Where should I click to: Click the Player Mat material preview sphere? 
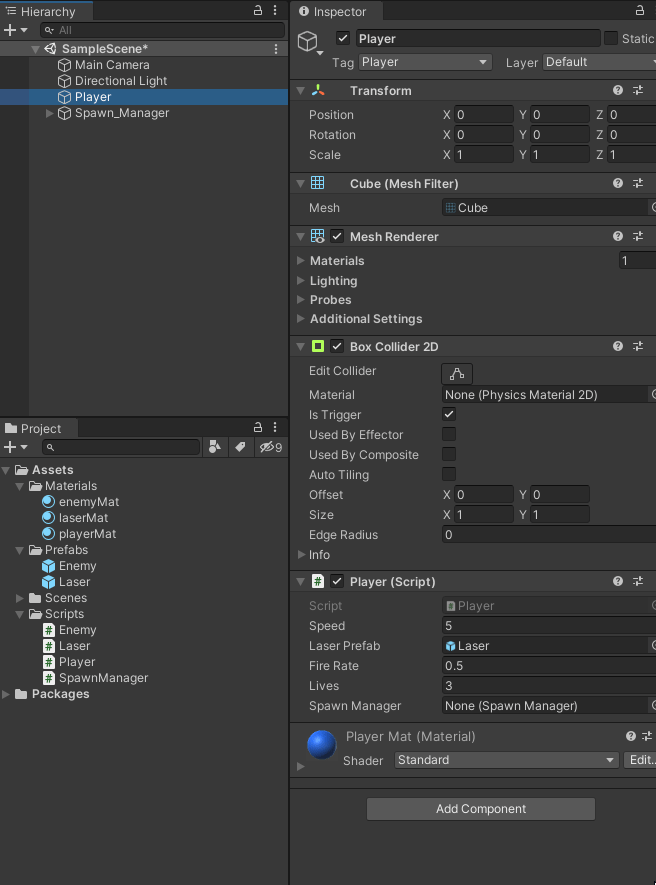tap(322, 744)
